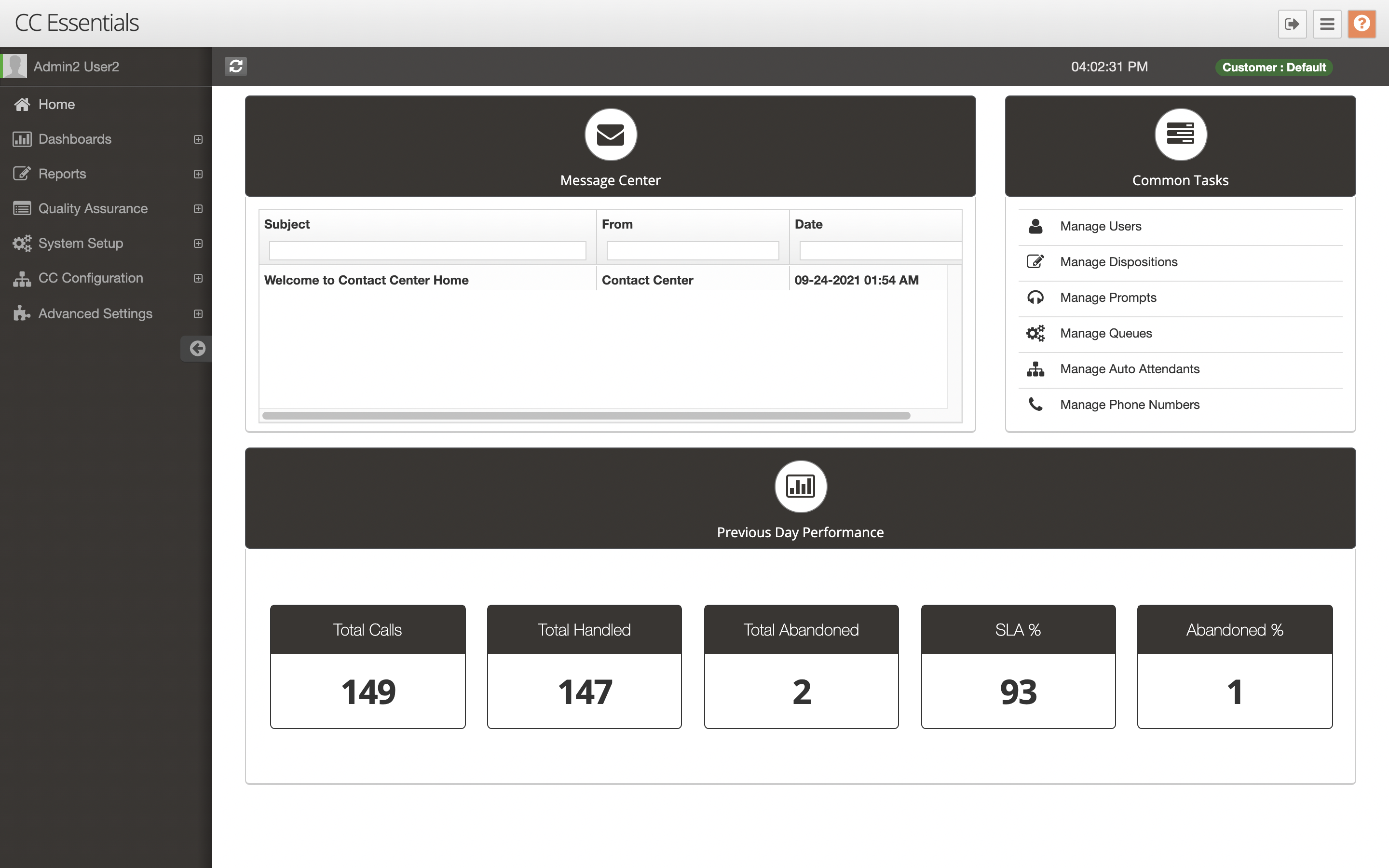This screenshot has height=868, width=1389.
Task: Click the Manage Auto Attendants sitemap icon
Action: (x=1035, y=369)
